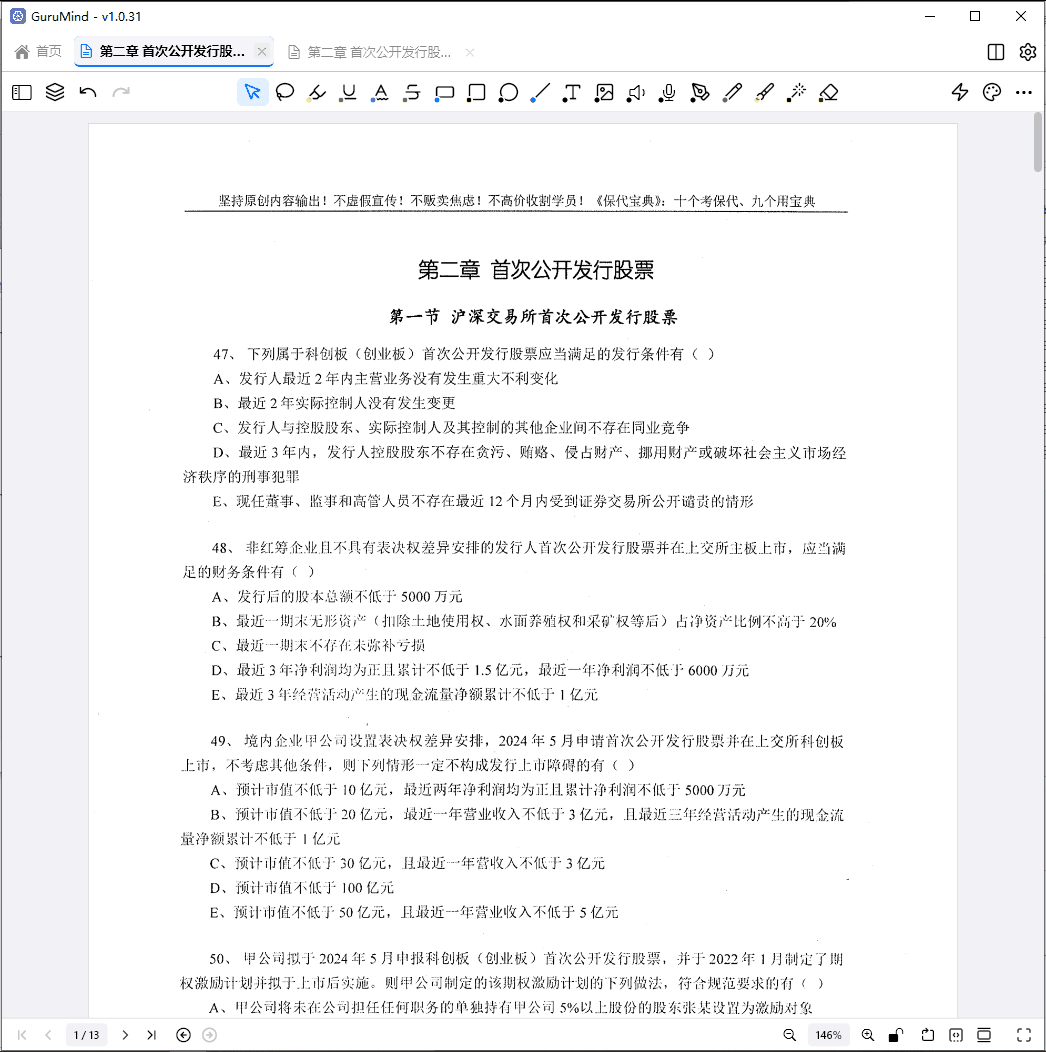Go to the next page
The height and width of the screenshot is (1052, 1046).
click(x=125, y=1035)
